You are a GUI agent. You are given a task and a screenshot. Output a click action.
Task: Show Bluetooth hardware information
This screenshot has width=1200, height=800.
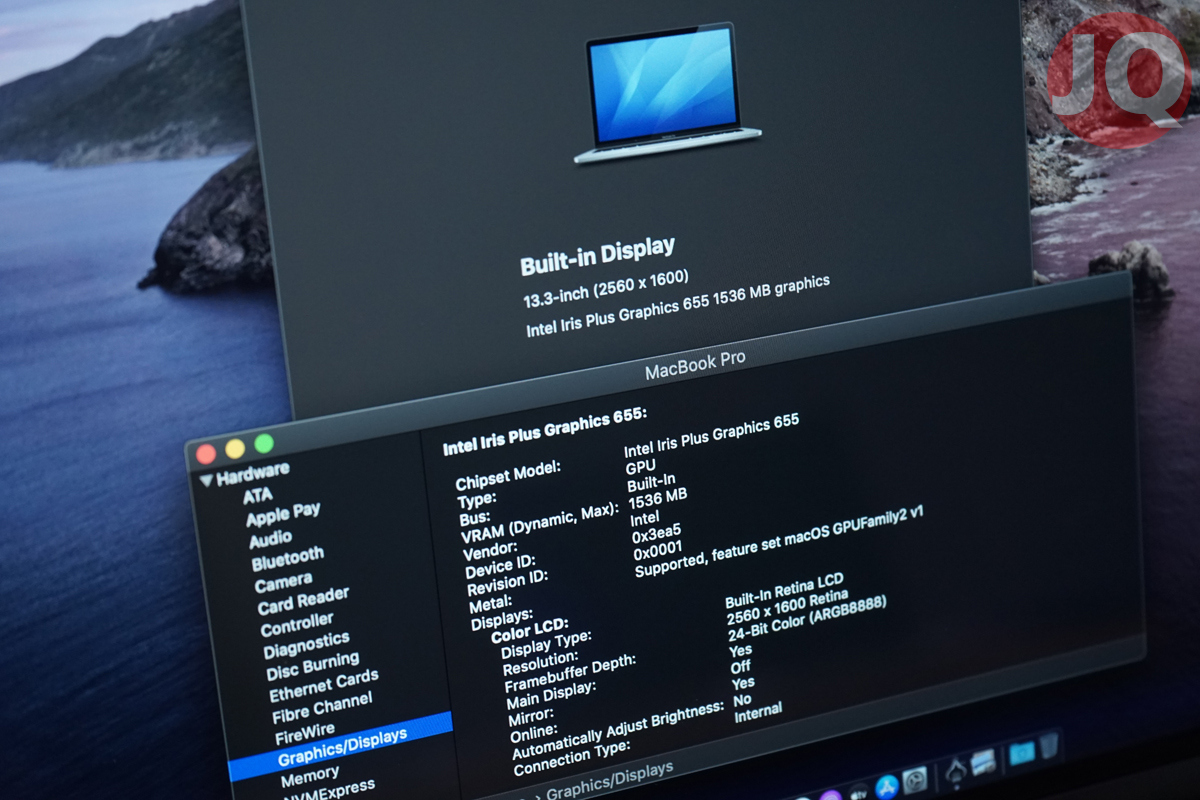(288, 558)
